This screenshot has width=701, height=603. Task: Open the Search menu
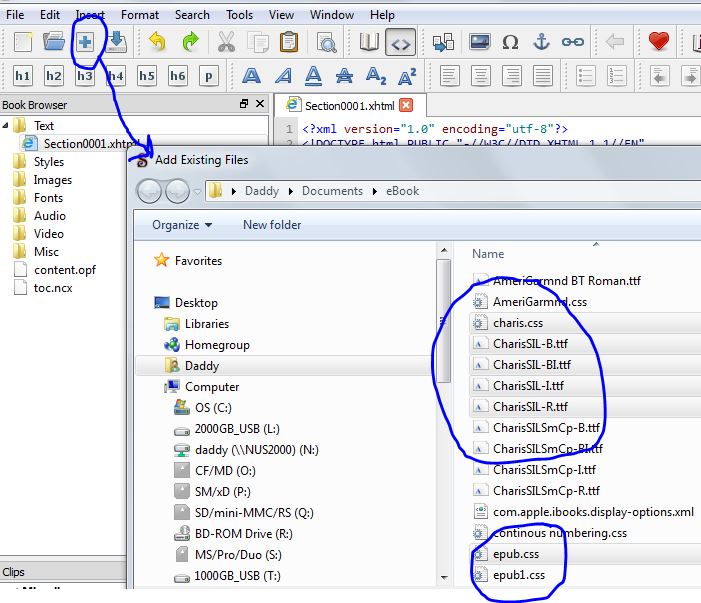[192, 15]
